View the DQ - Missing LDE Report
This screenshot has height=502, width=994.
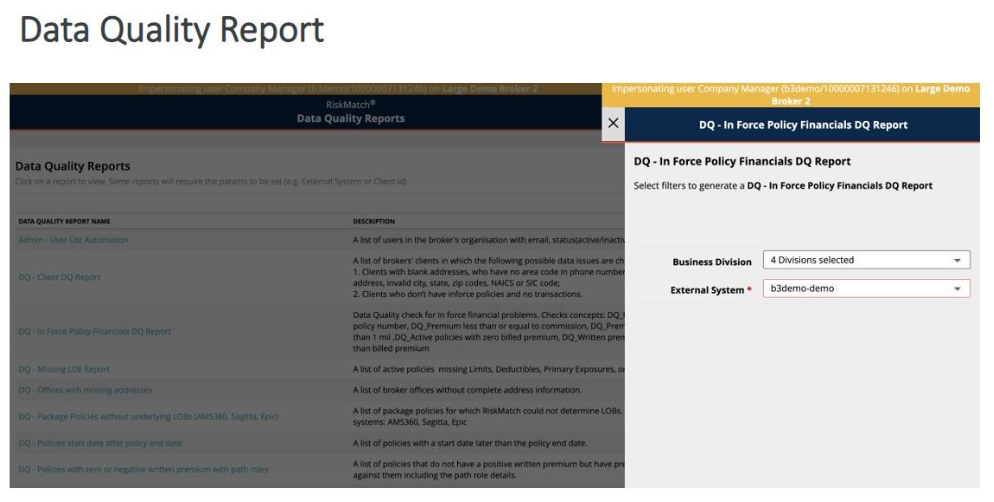click(x=63, y=369)
